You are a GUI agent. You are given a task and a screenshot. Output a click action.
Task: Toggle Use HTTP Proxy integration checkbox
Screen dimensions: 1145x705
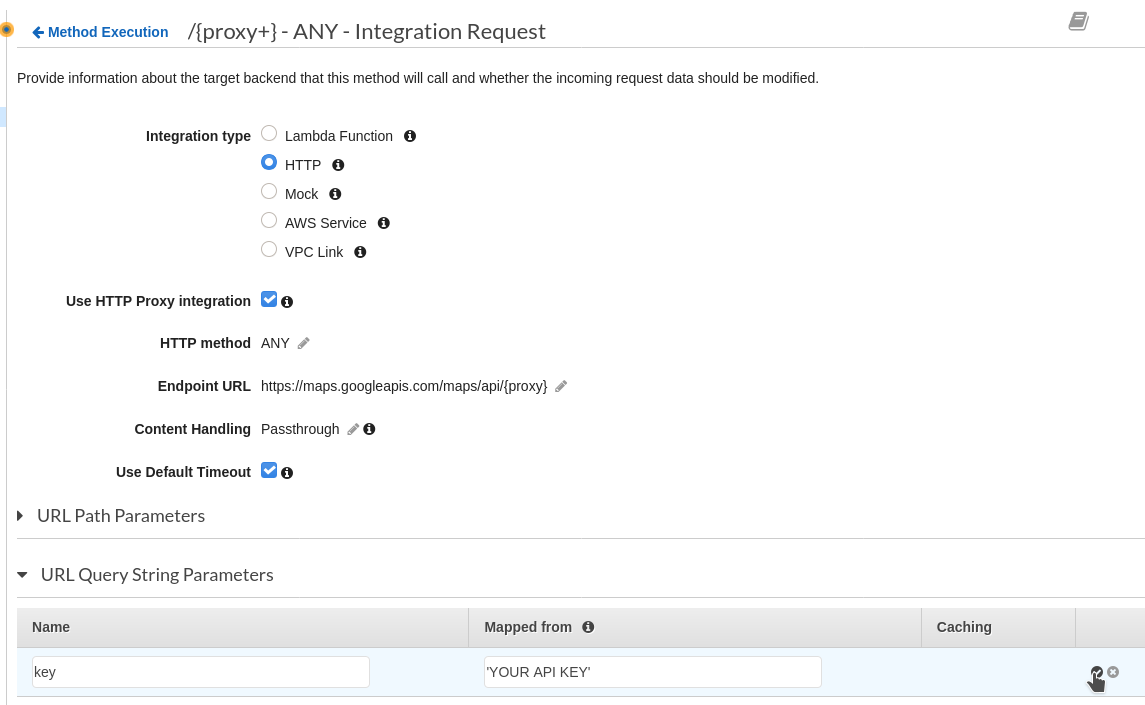[x=269, y=300]
